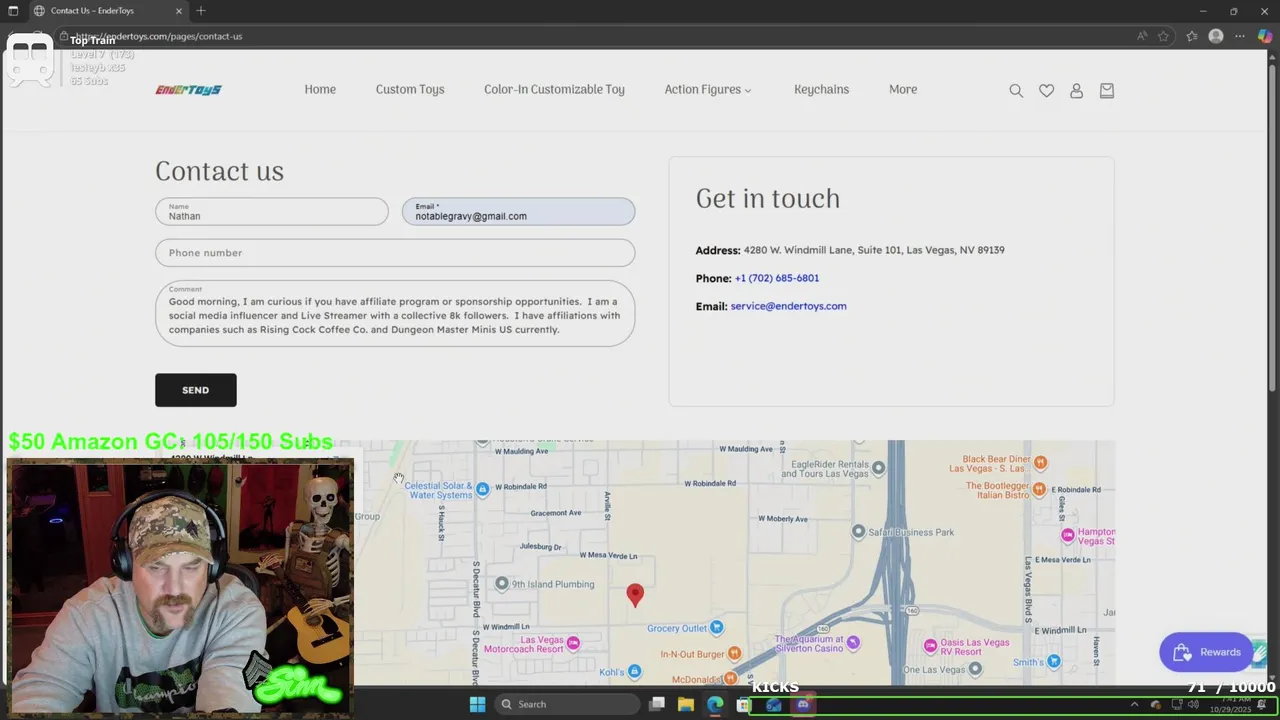Screen dimensions: 1280x720
Task: Click the 9th Island Plumbing map marker
Action: [502, 584]
